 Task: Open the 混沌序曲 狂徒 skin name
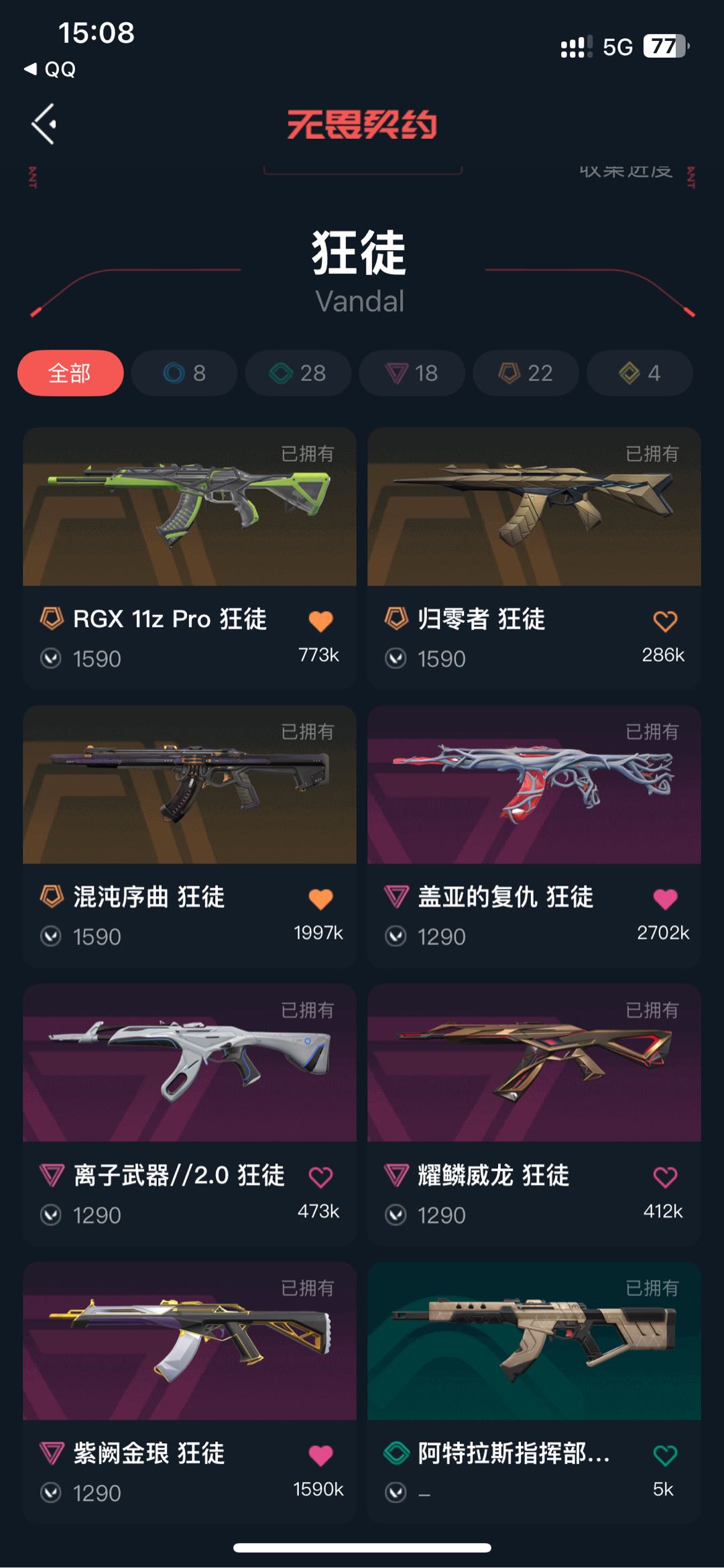[x=149, y=897]
